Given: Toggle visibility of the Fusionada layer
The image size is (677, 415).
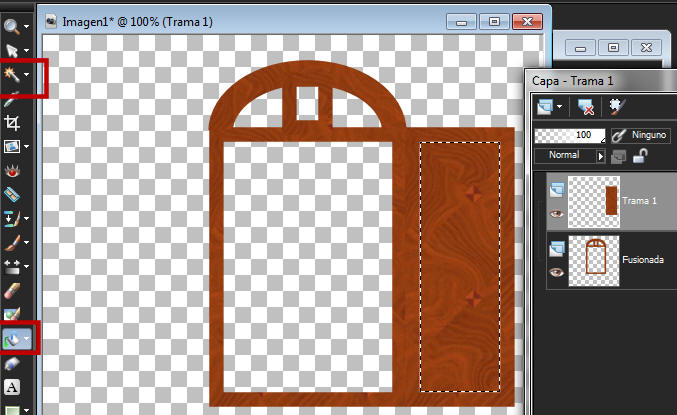Looking at the screenshot, I should coord(557,271).
